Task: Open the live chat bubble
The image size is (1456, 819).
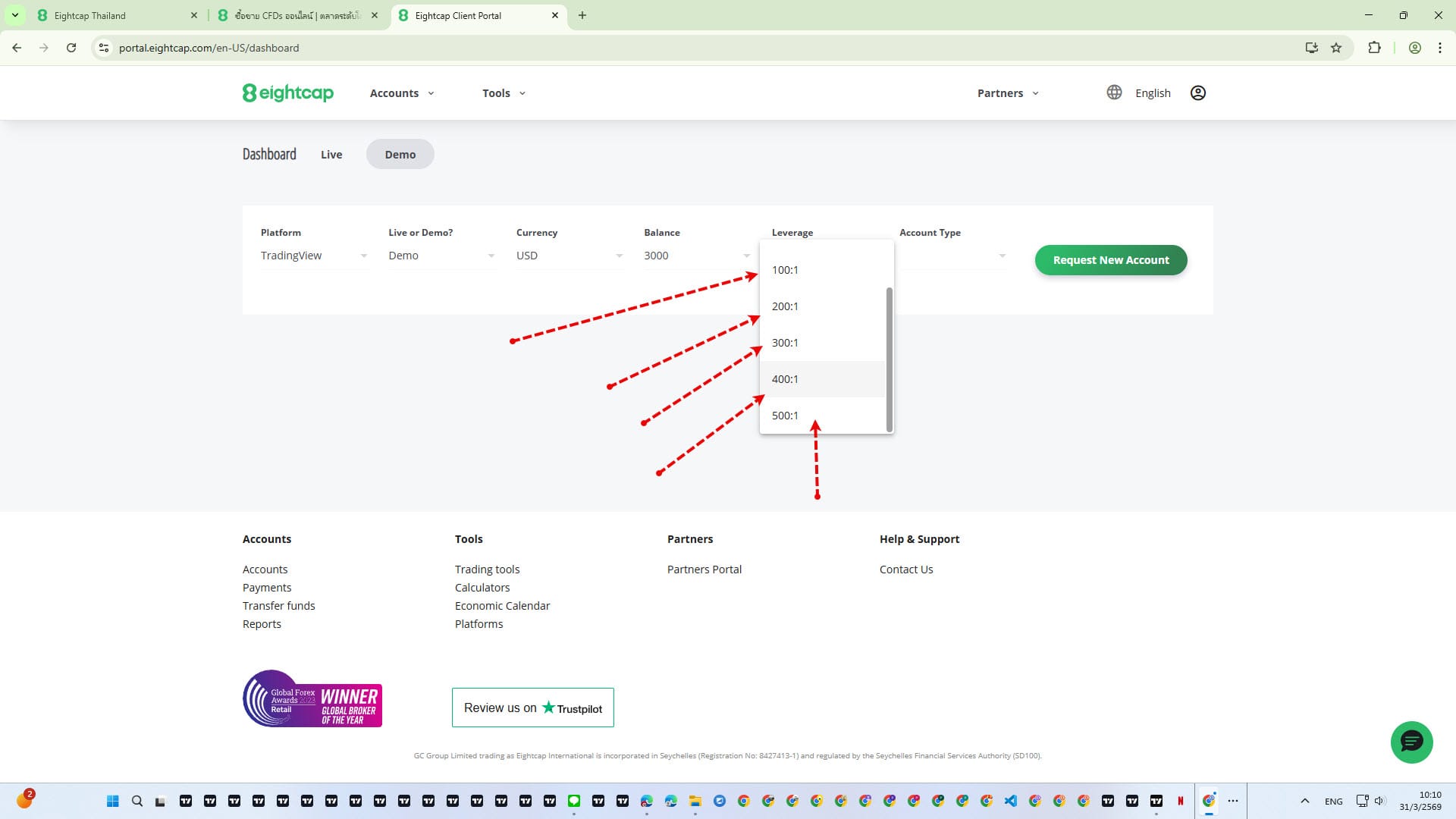Action: click(x=1410, y=742)
